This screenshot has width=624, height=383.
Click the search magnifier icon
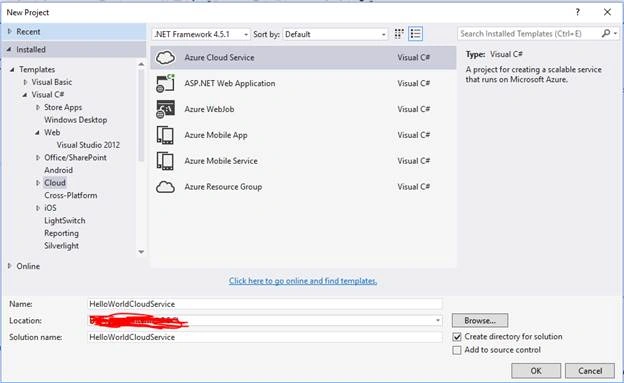click(x=606, y=33)
